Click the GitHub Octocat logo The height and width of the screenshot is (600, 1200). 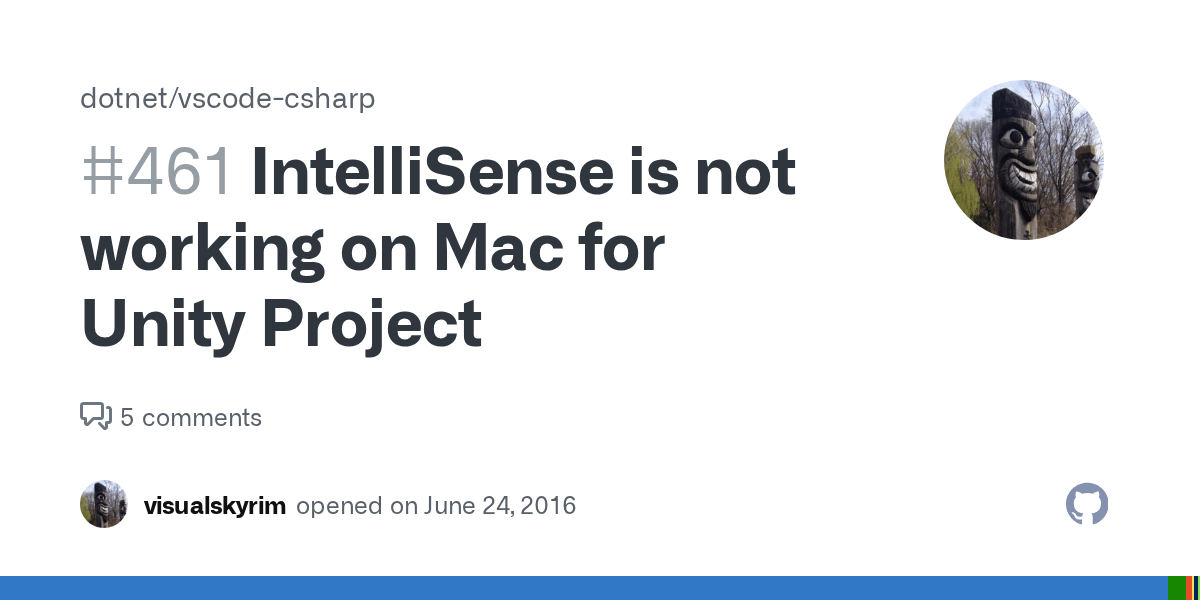tap(1087, 505)
